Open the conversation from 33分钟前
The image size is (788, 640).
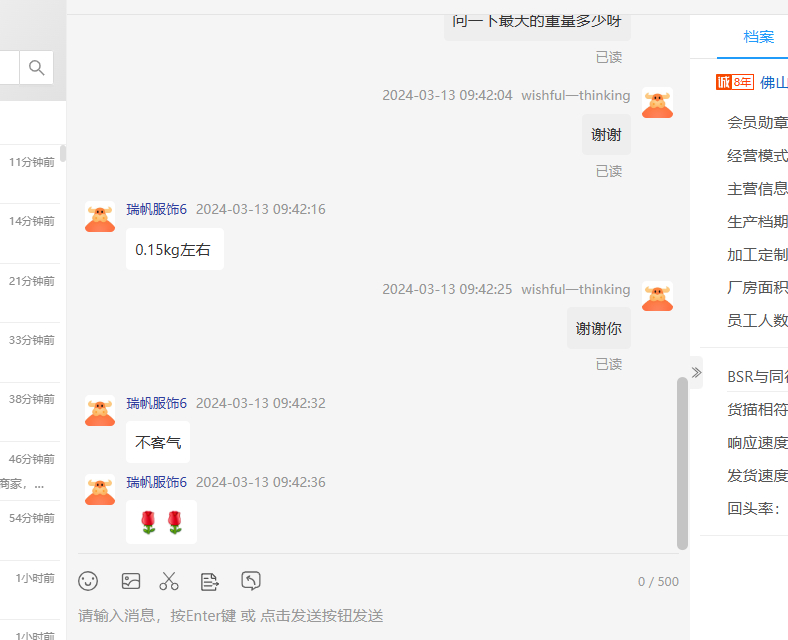point(30,352)
